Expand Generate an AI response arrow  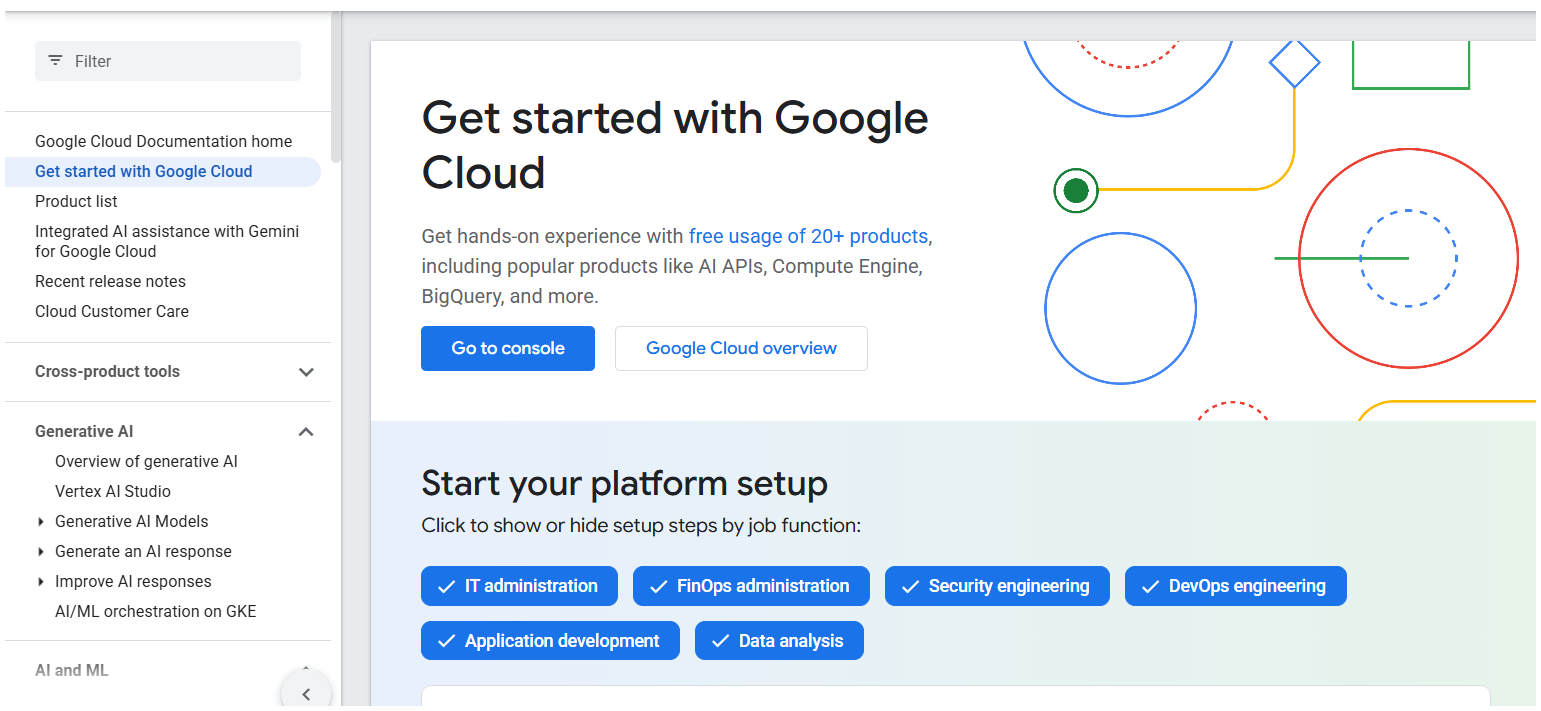coord(41,551)
